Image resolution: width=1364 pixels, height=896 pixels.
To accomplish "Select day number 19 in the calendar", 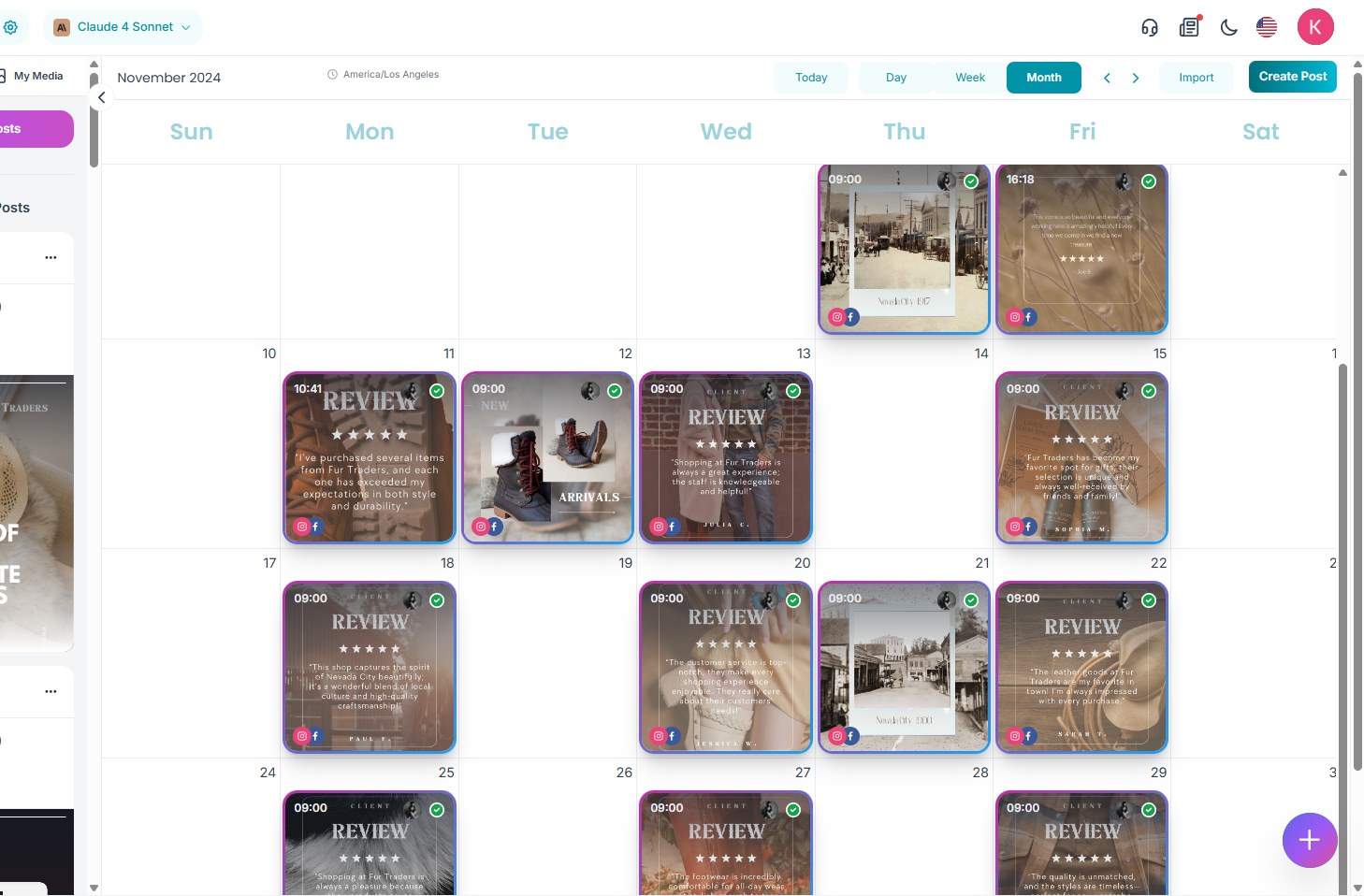I will [x=625, y=563].
